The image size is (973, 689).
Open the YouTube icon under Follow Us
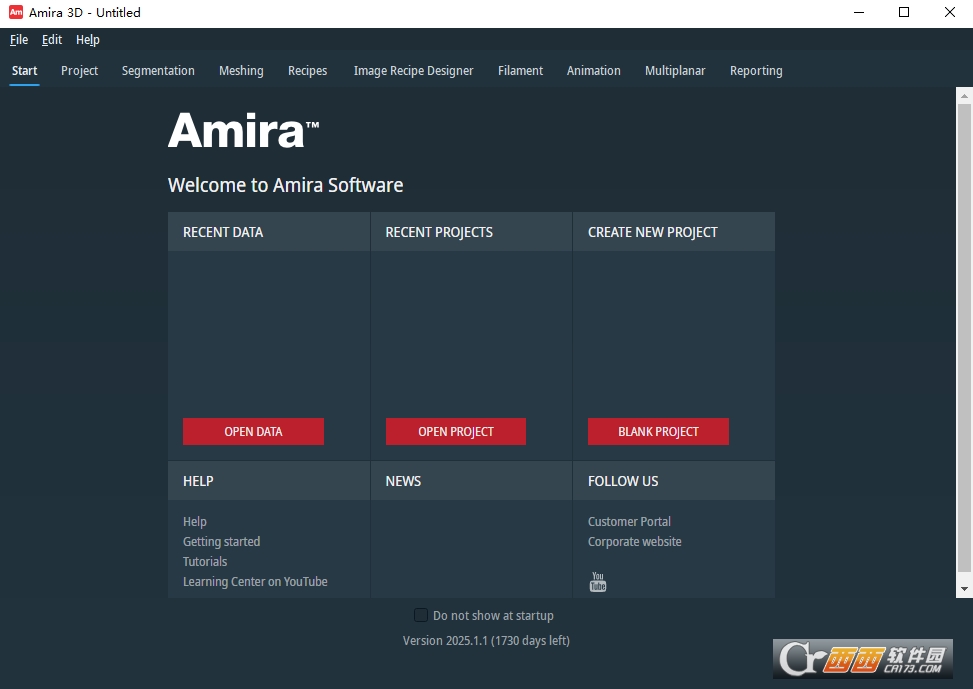coord(598,582)
